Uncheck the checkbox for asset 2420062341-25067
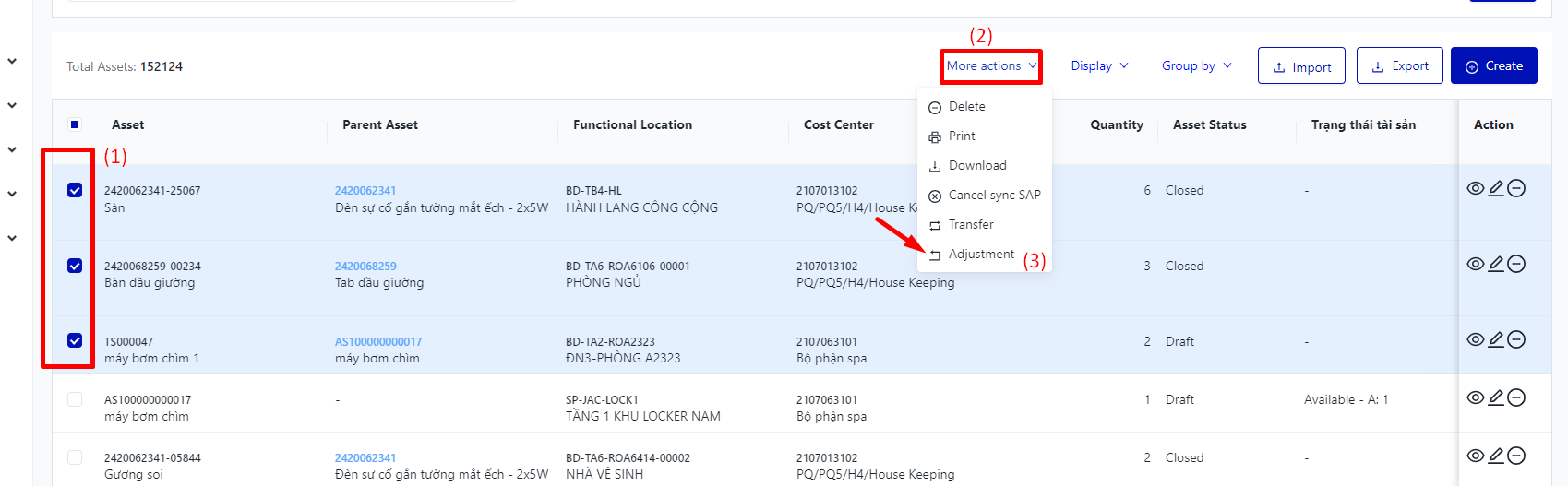The image size is (1568, 486). (x=75, y=190)
